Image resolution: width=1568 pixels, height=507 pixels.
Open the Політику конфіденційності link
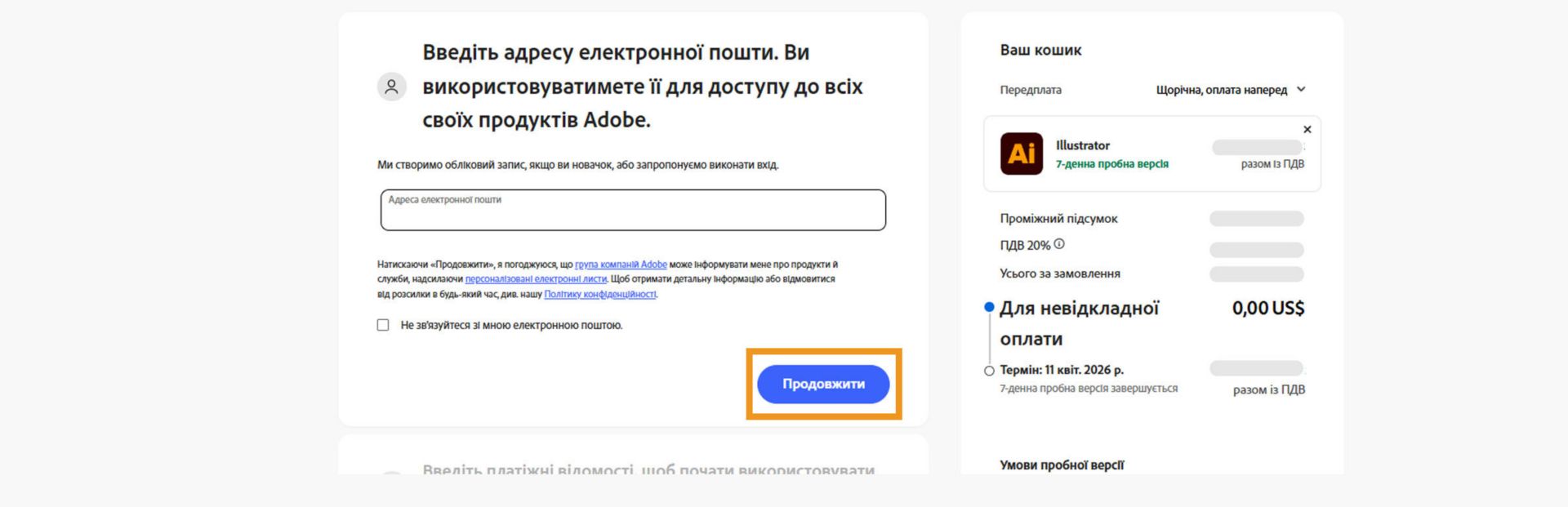(602, 296)
